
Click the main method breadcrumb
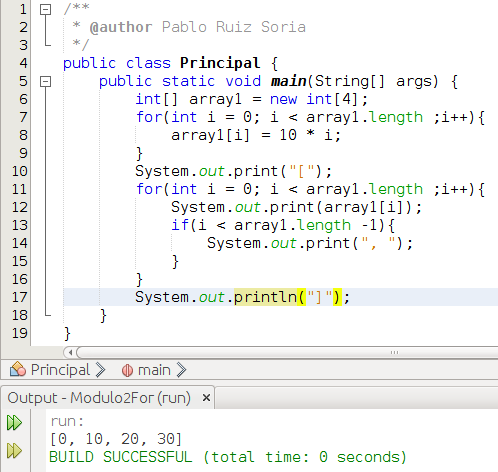[x=154, y=370]
